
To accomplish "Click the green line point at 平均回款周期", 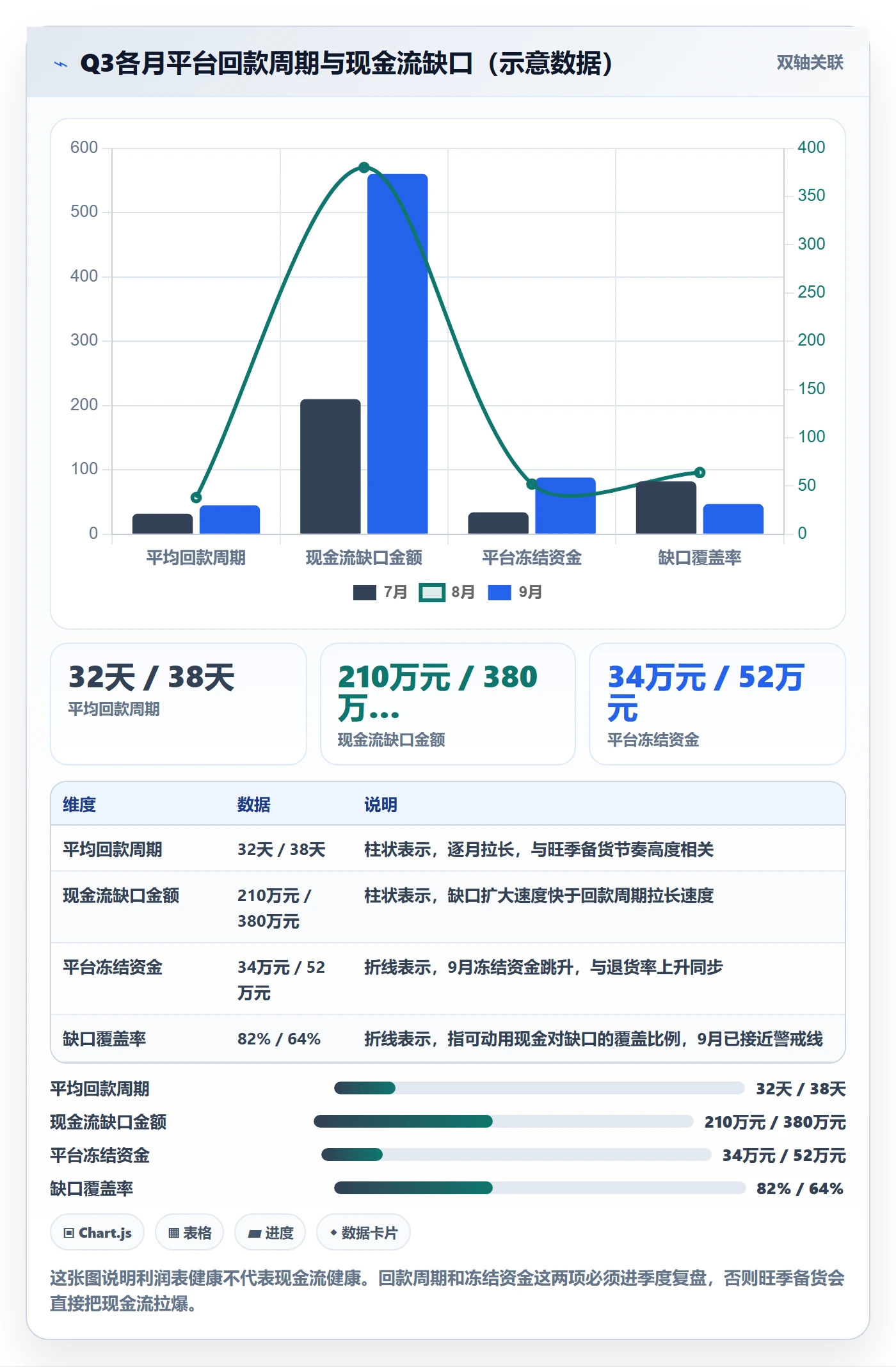I will (x=196, y=497).
